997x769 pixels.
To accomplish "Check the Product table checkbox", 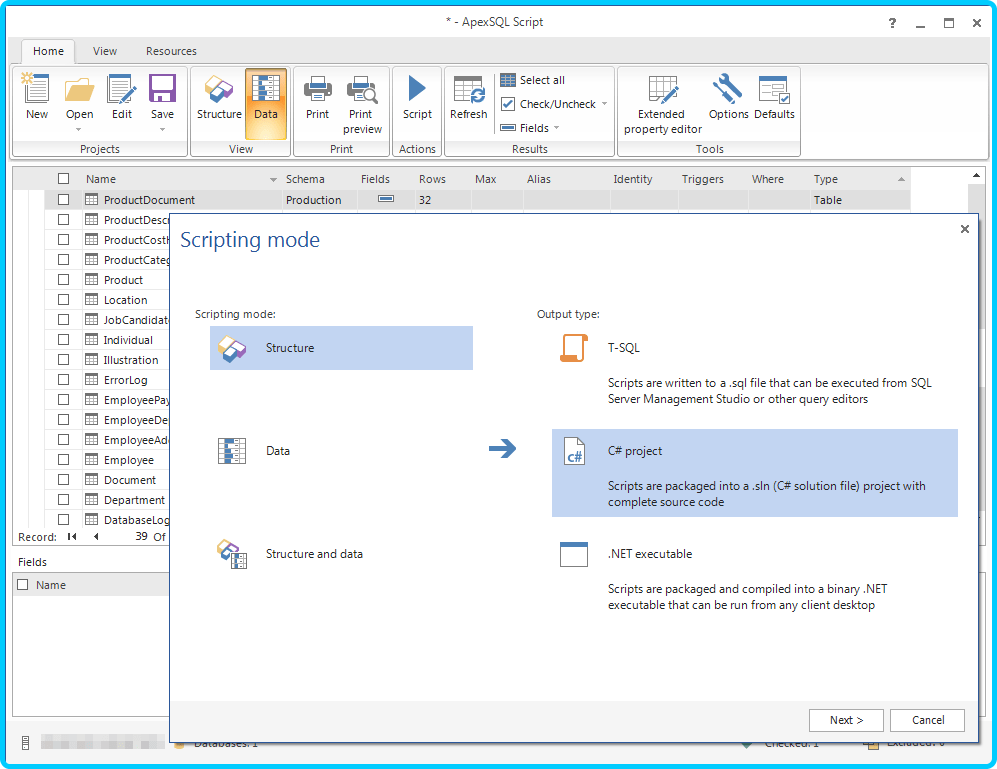I will pos(64,280).
